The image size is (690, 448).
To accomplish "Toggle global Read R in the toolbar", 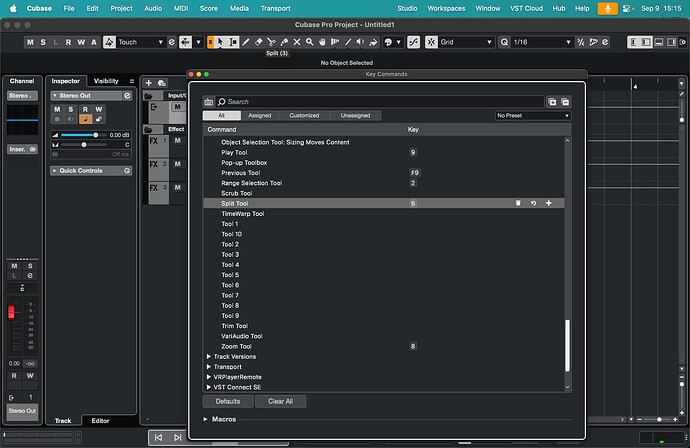I will pyautogui.click(x=68, y=42).
